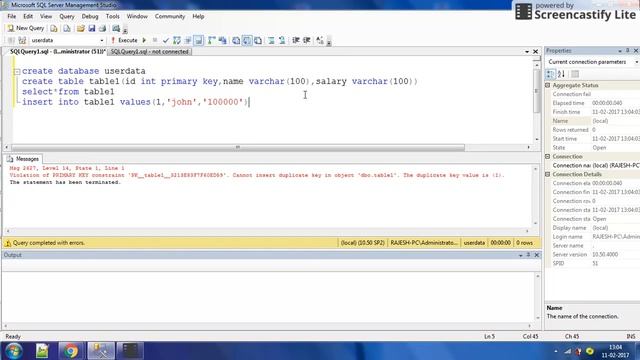Select Results to Grid mode
640x360 pixels.
click(247, 40)
